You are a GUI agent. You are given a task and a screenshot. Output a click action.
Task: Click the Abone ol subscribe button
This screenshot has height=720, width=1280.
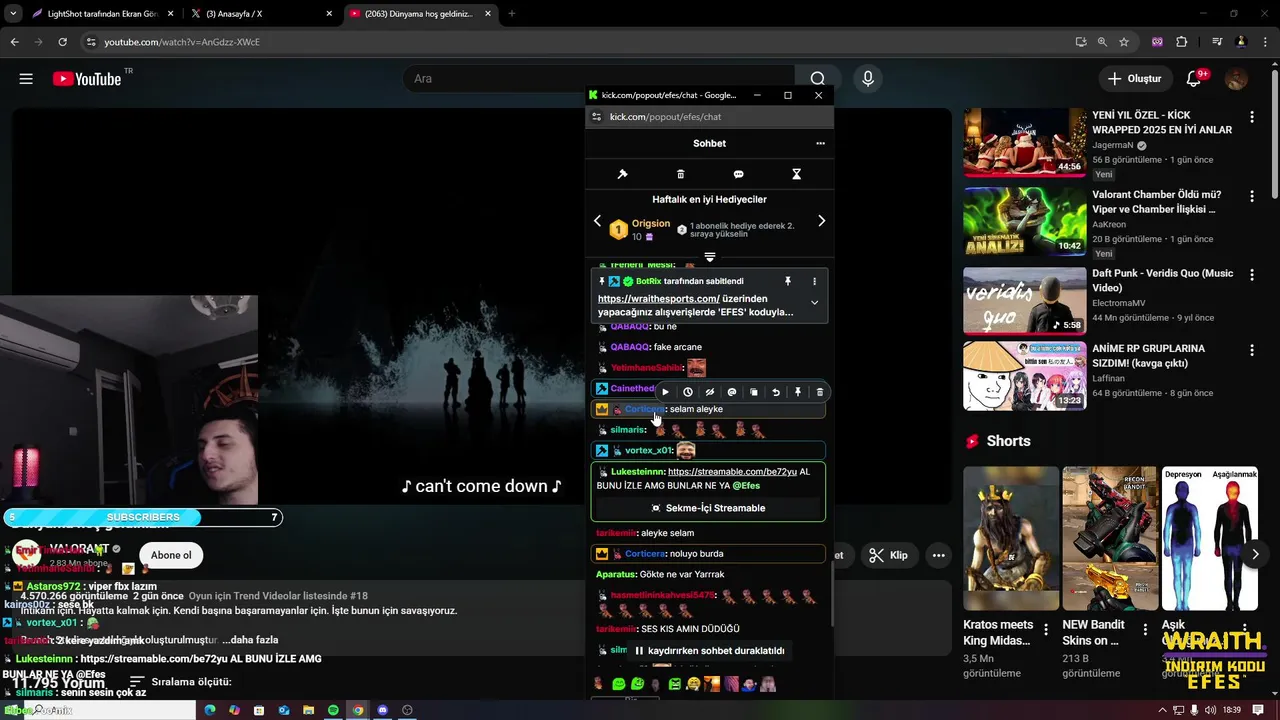(171, 555)
